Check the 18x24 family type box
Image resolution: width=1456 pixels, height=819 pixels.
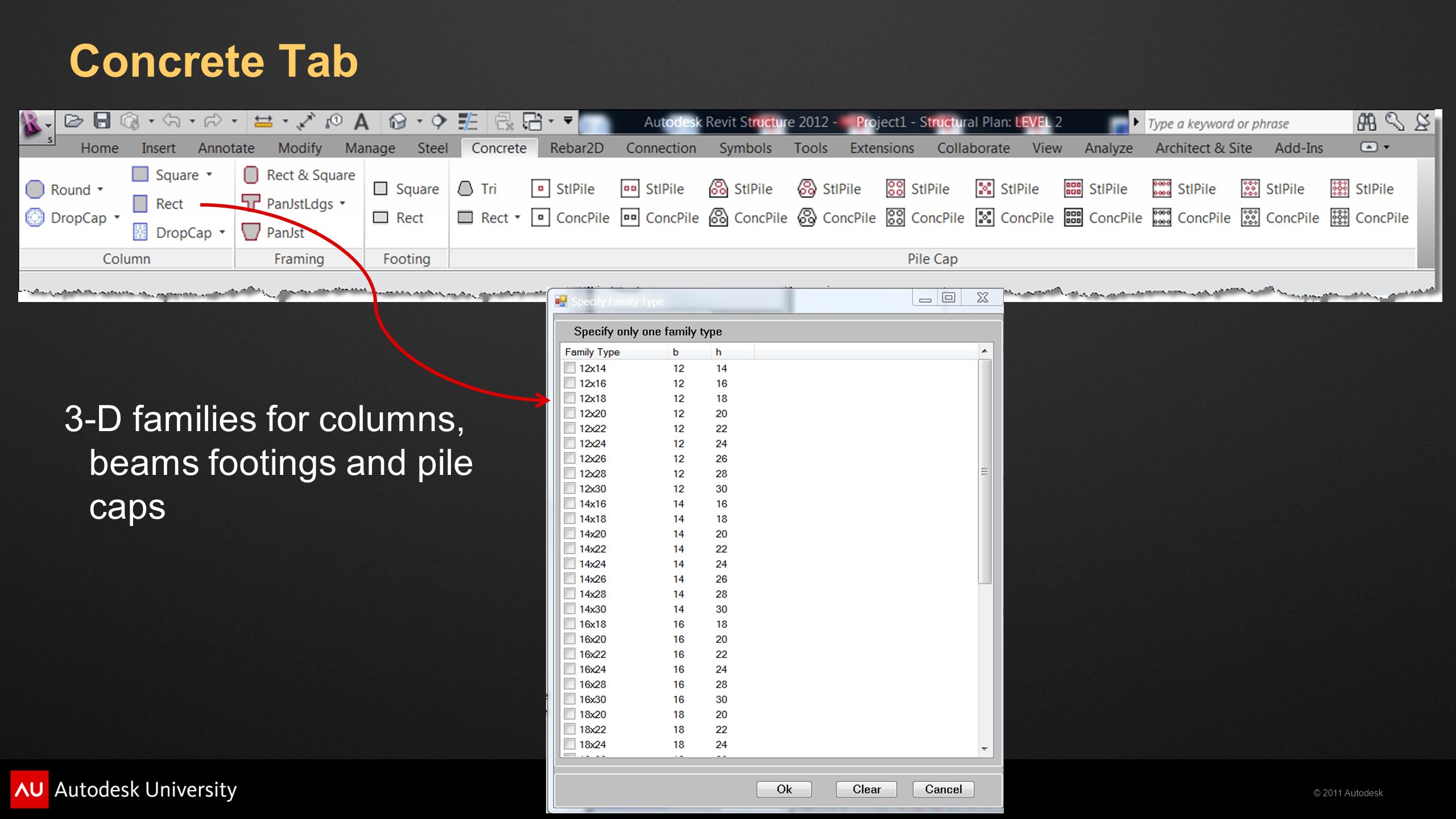coord(569,744)
